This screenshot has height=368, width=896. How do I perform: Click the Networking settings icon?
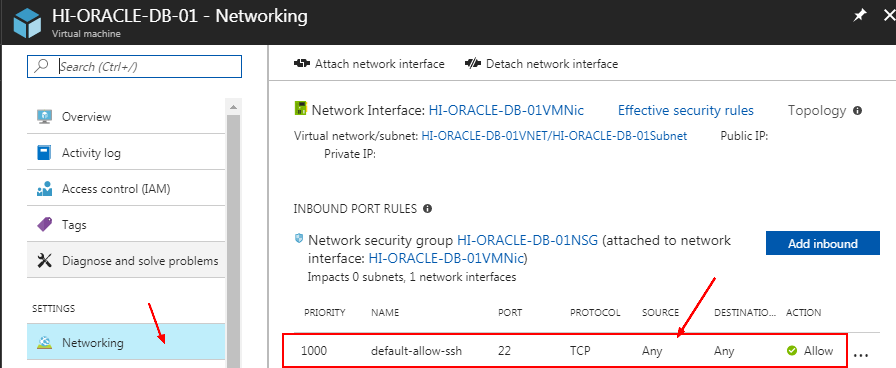[x=45, y=342]
